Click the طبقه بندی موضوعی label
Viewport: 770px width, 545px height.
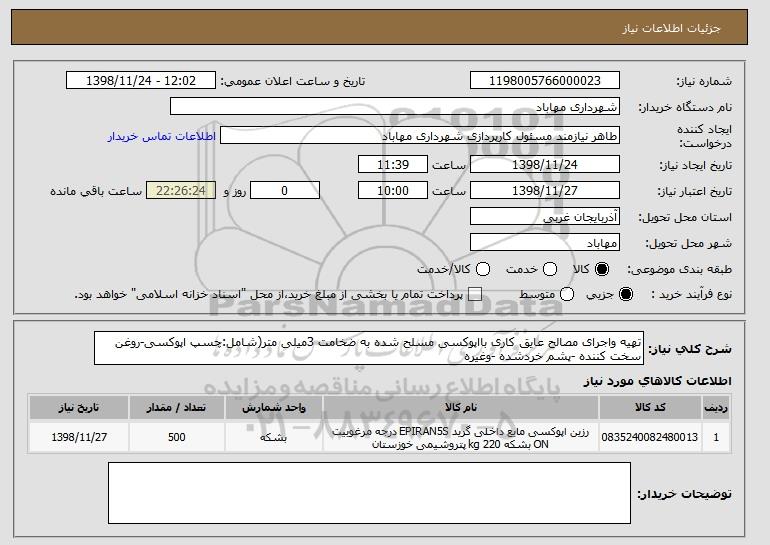(679, 269)
